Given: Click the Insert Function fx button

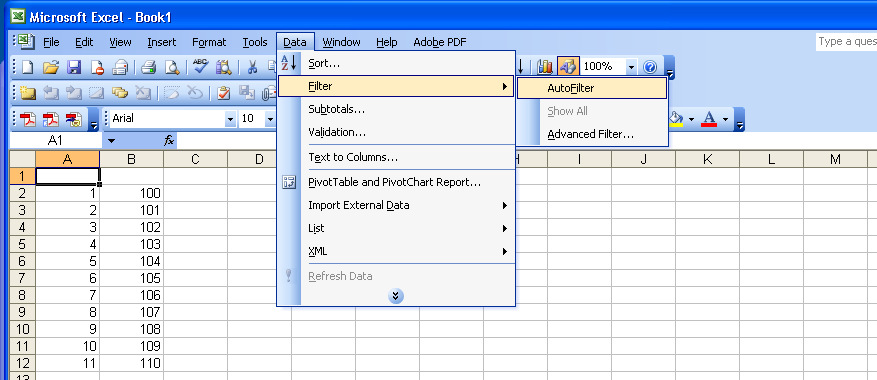Looking at the screenshot, I should click(169, 140).
